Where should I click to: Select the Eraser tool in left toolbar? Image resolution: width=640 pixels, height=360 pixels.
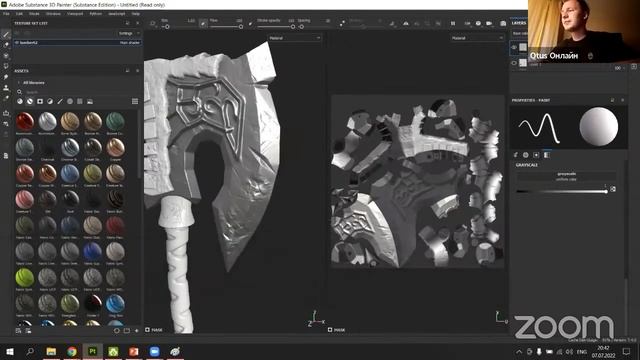6,45
